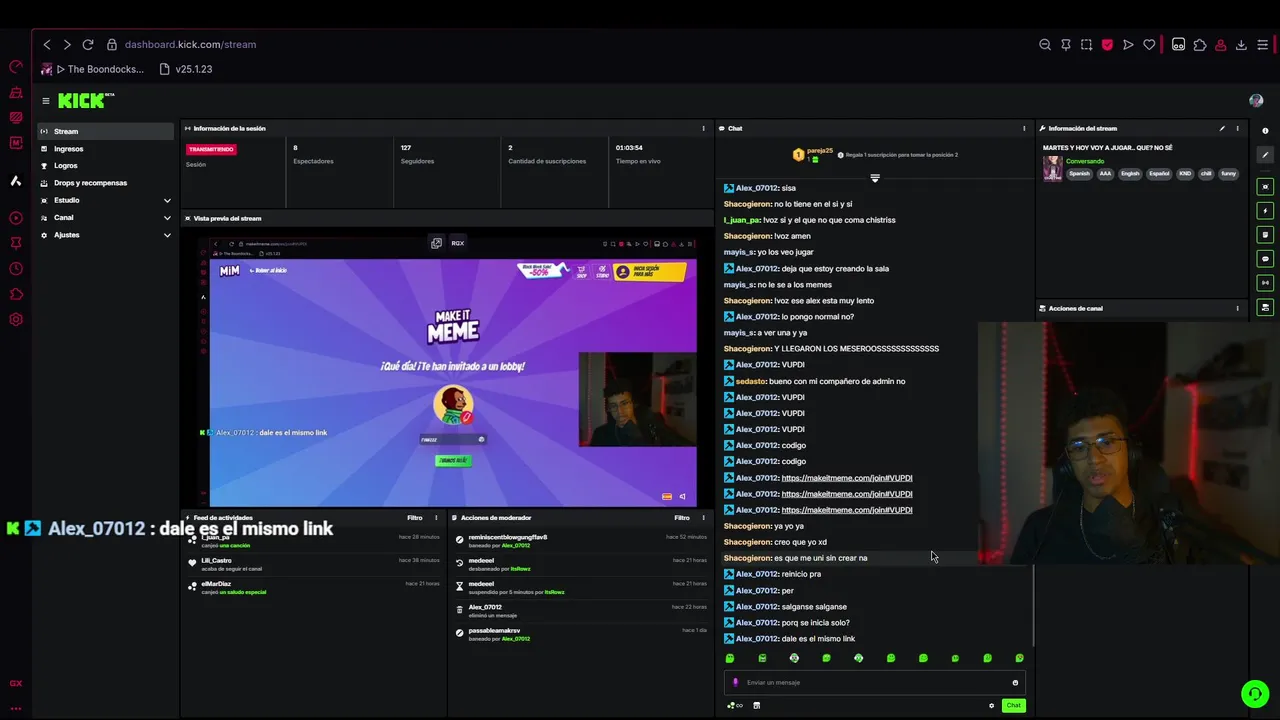Select Stream in the sidebar
The height and width of the screenshot is (720, 1280).
105,131
